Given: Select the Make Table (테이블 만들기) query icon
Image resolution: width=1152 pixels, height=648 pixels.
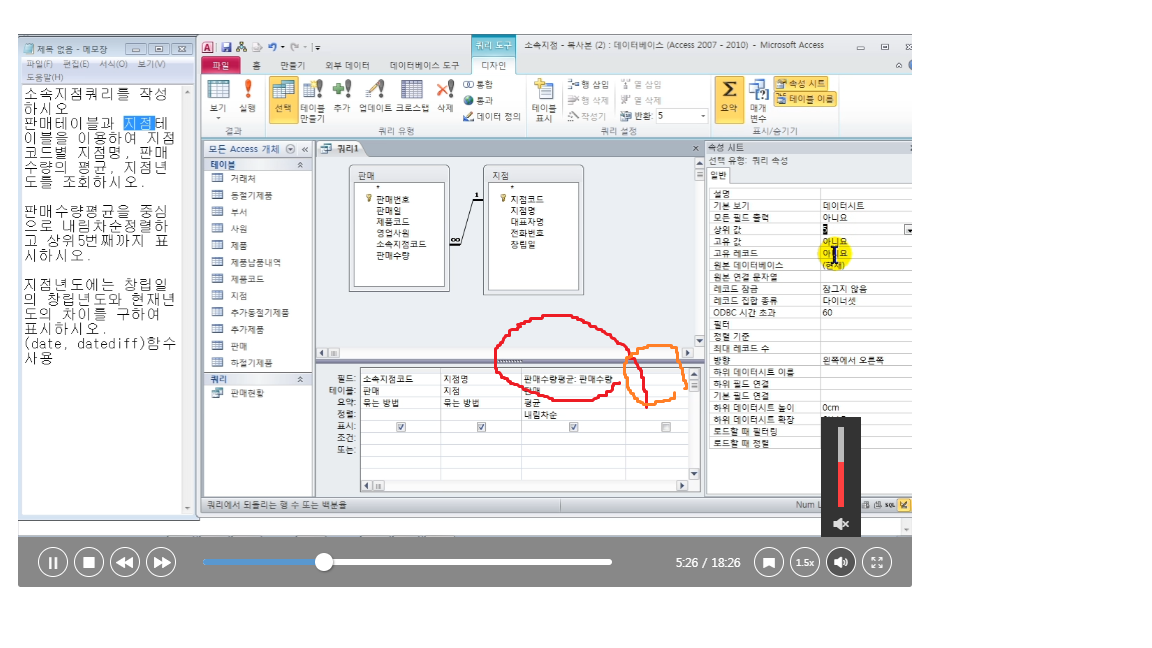Looking at the screenshot, I should tap(312, 94).
